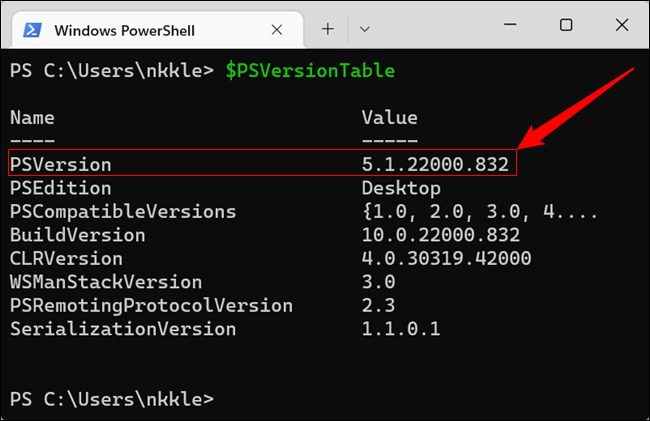Click the value 2.3
The image size is (650, 421).
(x=378, y=306)
